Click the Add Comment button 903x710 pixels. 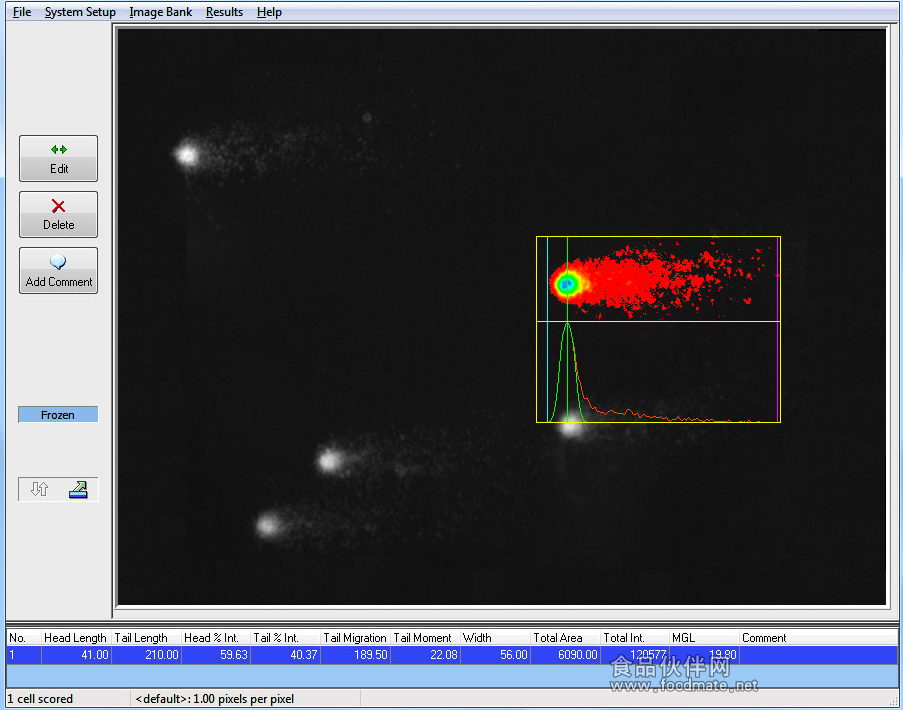(x=58, y=271)
